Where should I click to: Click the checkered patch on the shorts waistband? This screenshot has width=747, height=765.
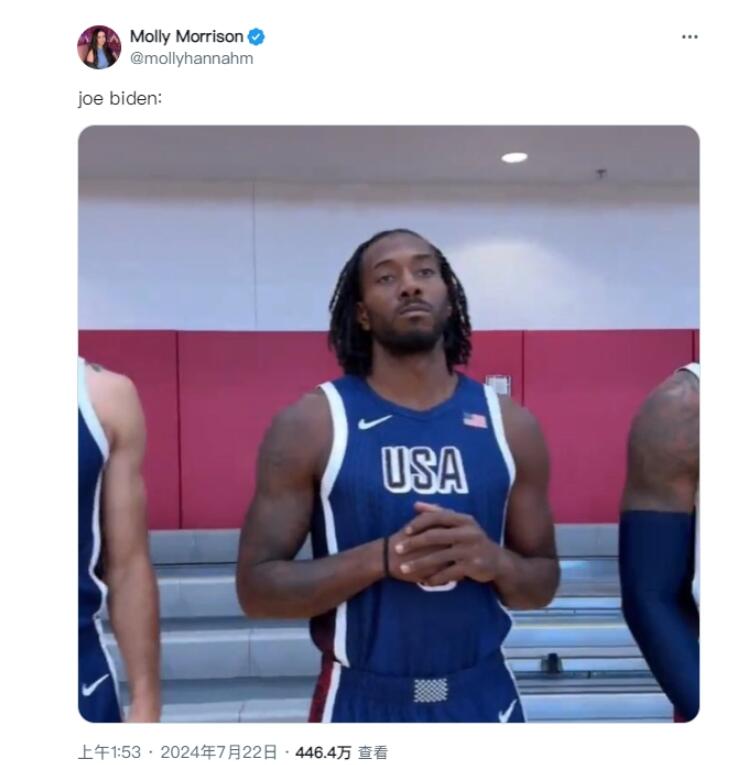click(x=430, y=690)
